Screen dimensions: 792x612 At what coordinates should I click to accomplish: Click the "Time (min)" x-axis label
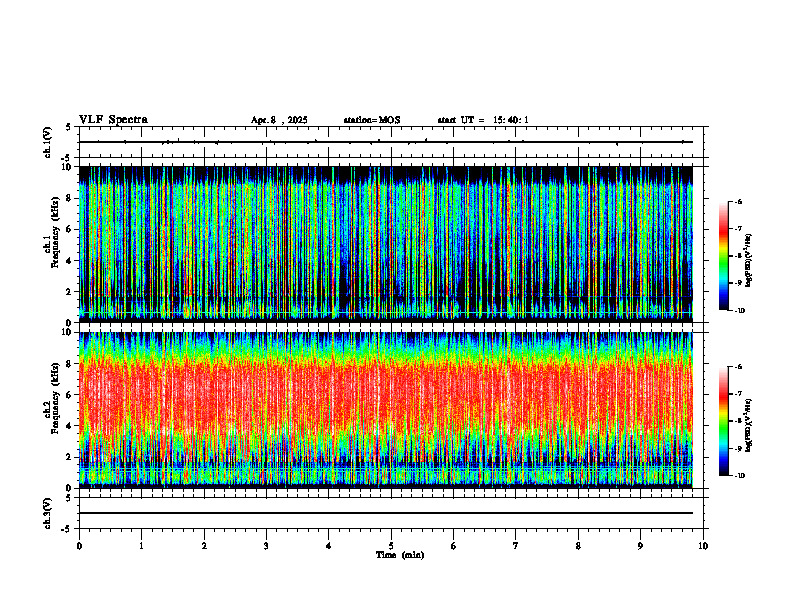coord(400,555)
